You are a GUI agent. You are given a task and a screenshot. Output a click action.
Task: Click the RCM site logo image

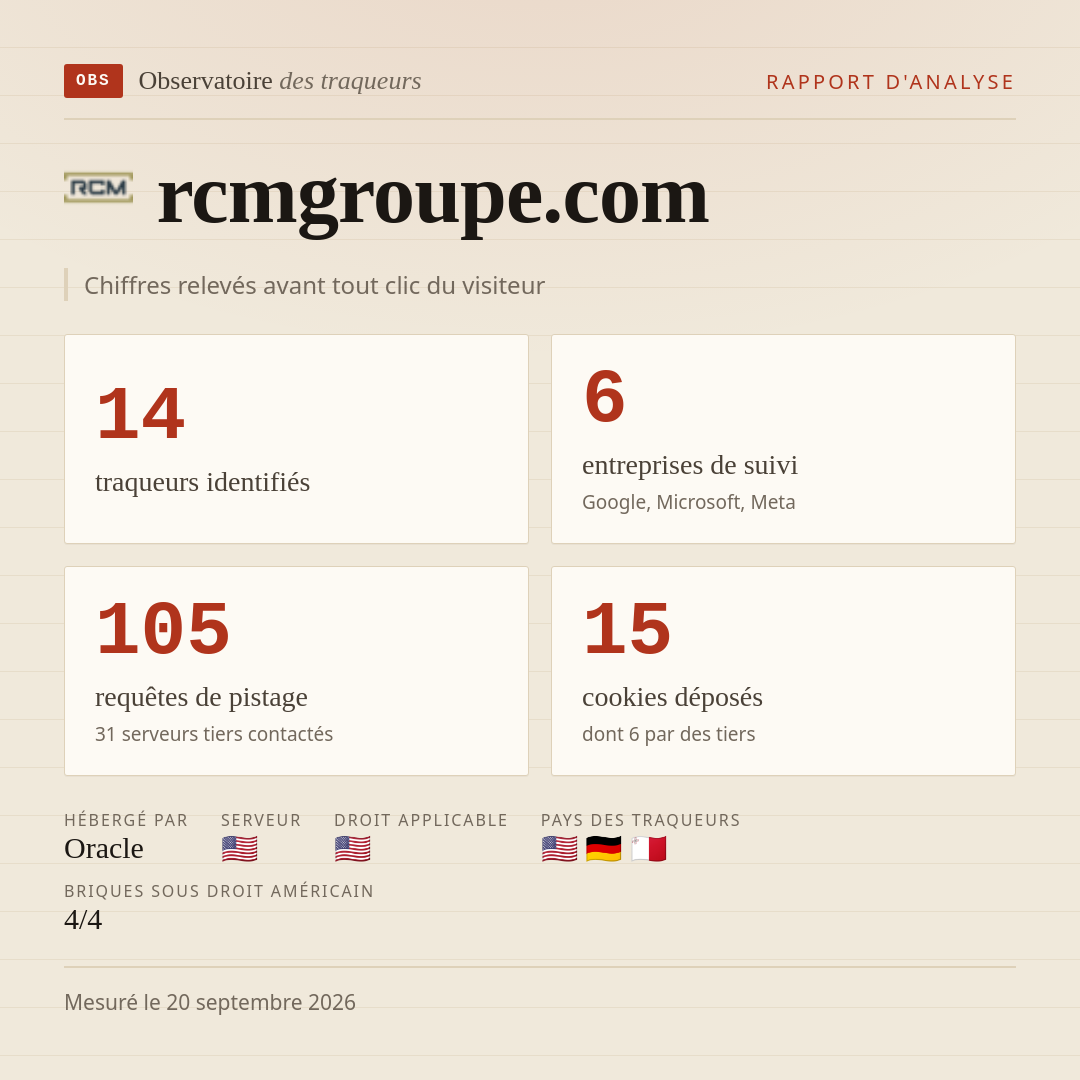tap(98, 187)
